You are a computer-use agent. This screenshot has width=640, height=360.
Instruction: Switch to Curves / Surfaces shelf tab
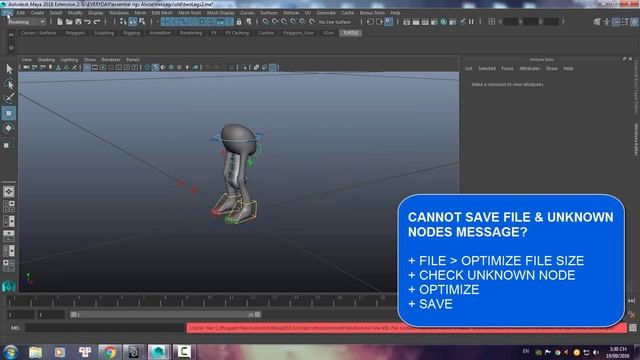tap(39, 33)
